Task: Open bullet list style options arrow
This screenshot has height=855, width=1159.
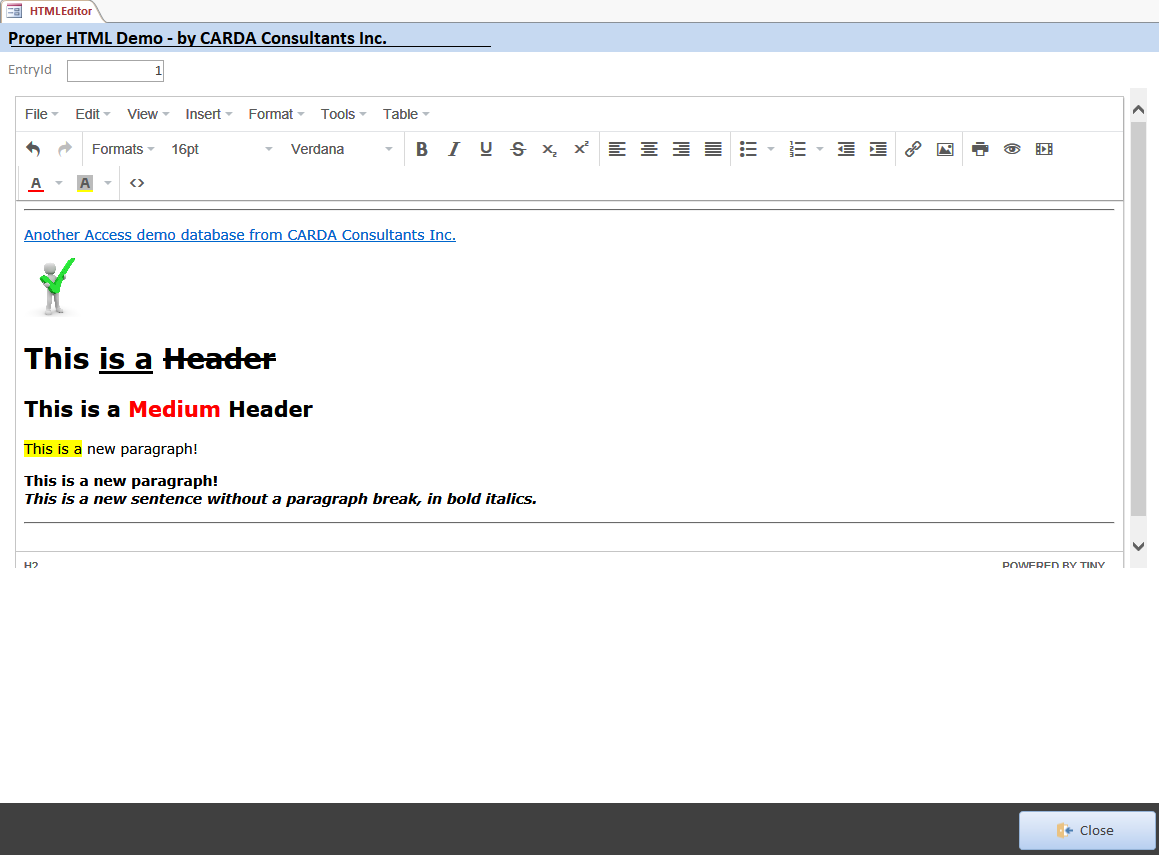Action: [771, 149]
